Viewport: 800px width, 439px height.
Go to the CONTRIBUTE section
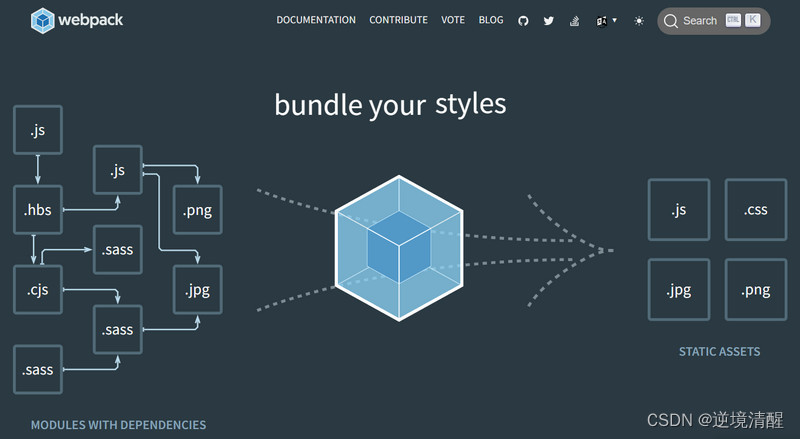pyautogui.click(x=398, y=20)
